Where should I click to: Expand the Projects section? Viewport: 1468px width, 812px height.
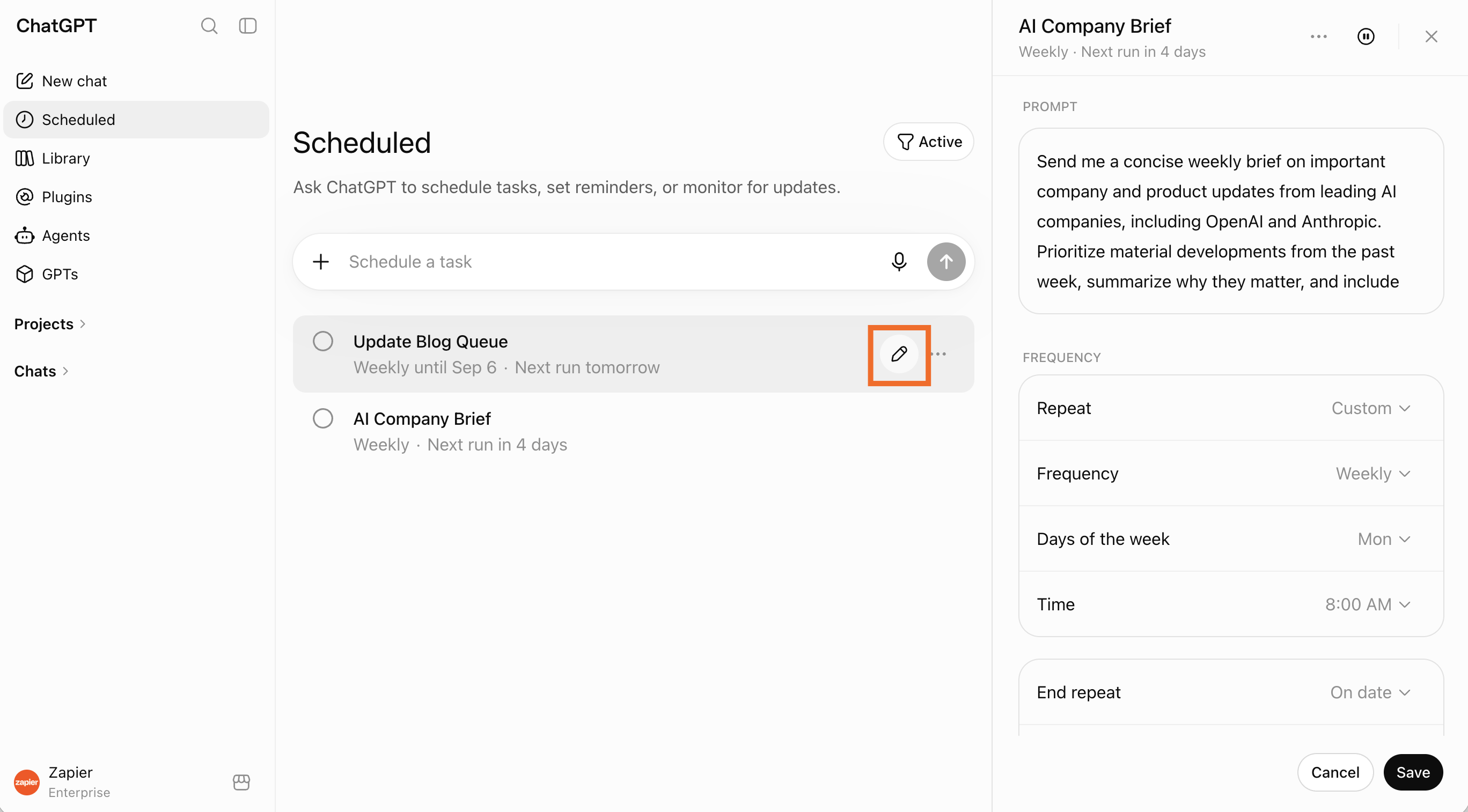pyautogui.click(x=50, y=323)
